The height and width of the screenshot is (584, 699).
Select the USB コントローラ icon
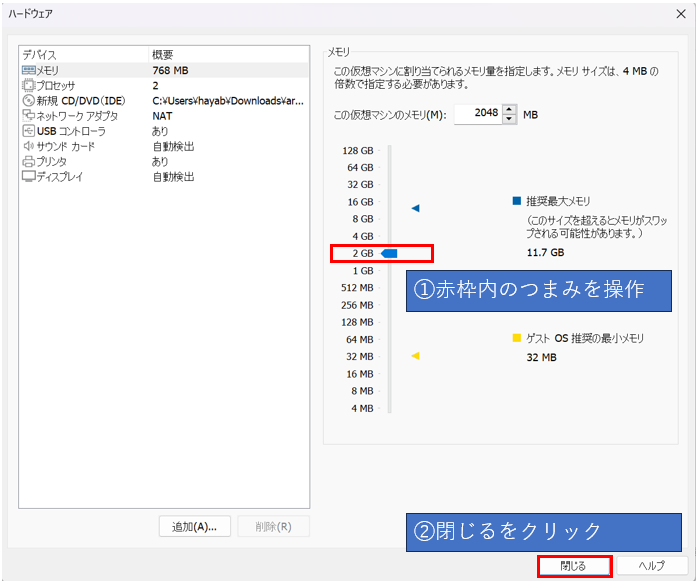(x=29, y=131)
